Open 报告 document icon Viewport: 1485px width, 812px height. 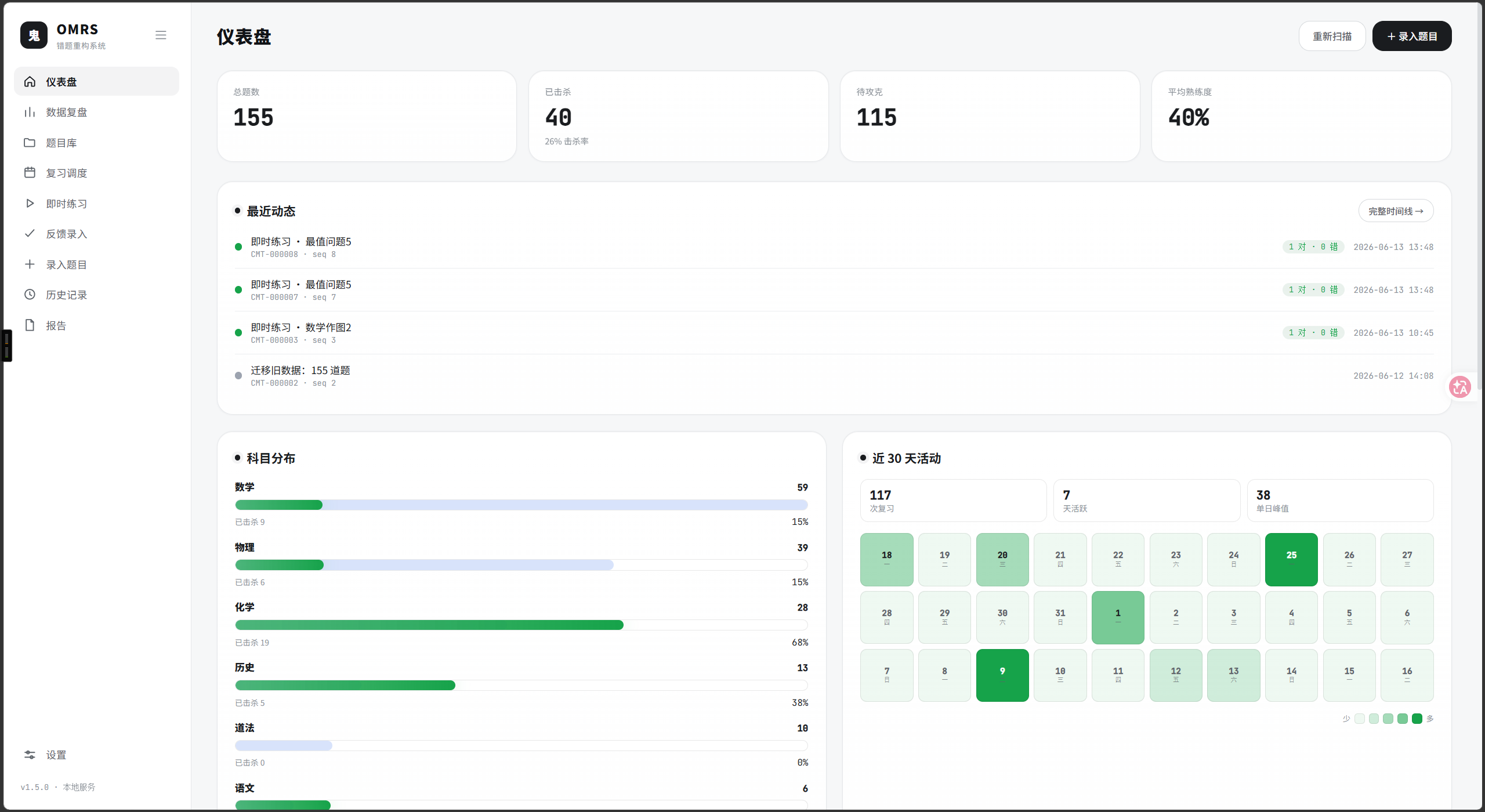tap(30, 325)
